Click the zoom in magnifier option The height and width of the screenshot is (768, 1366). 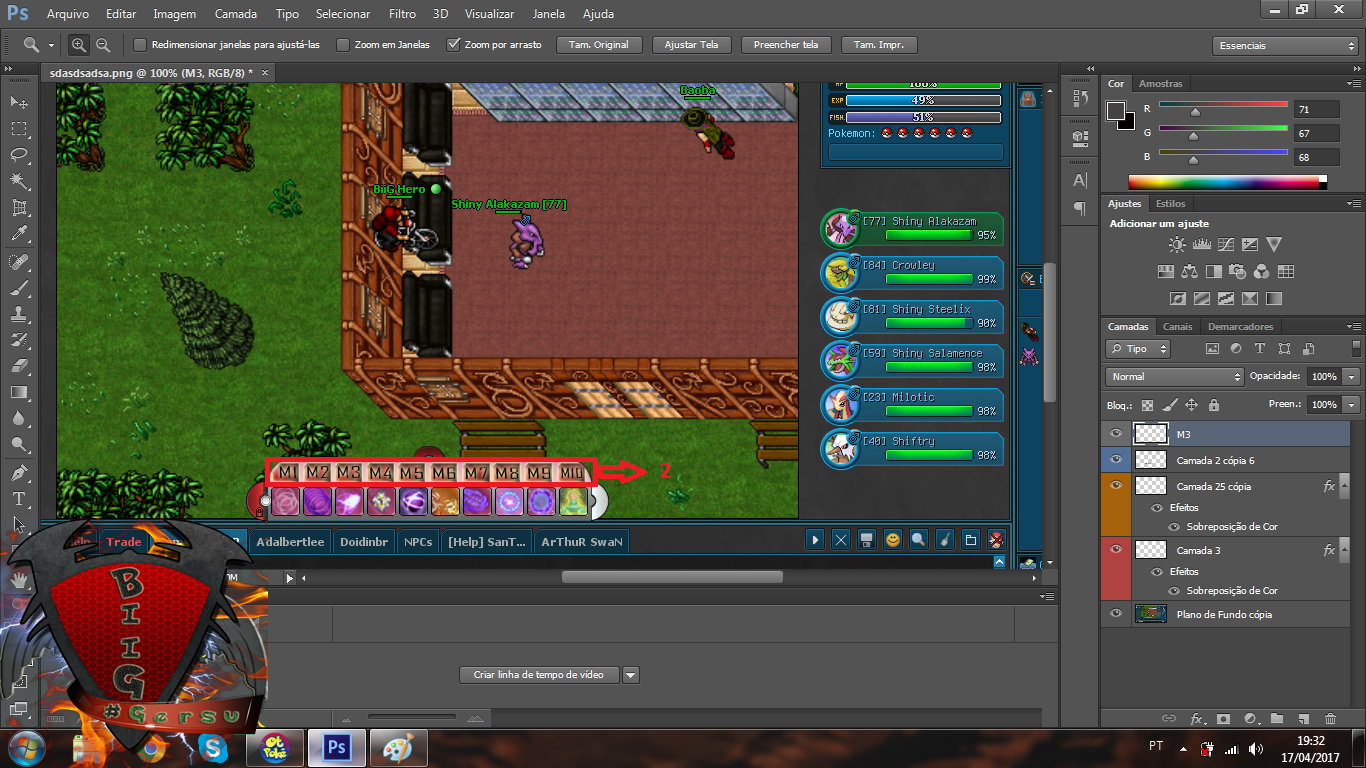(79, 45)
